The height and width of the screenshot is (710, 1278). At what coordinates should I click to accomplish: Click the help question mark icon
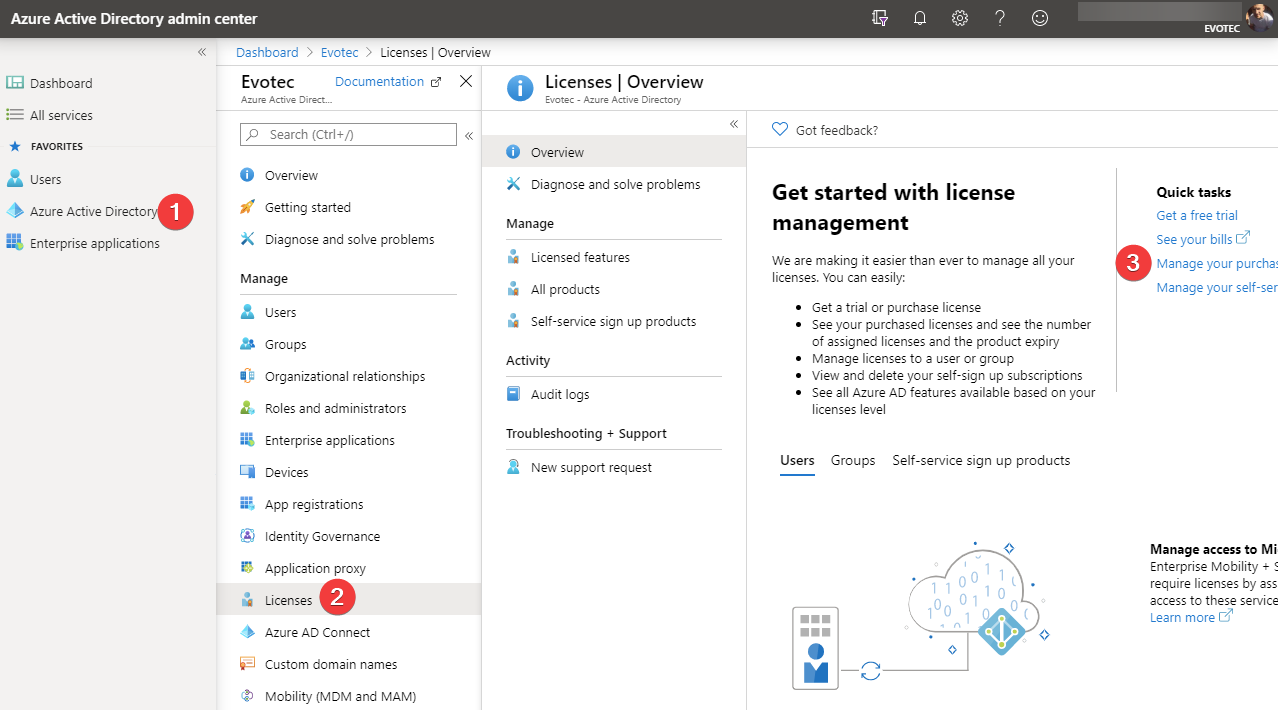(999, 18)
